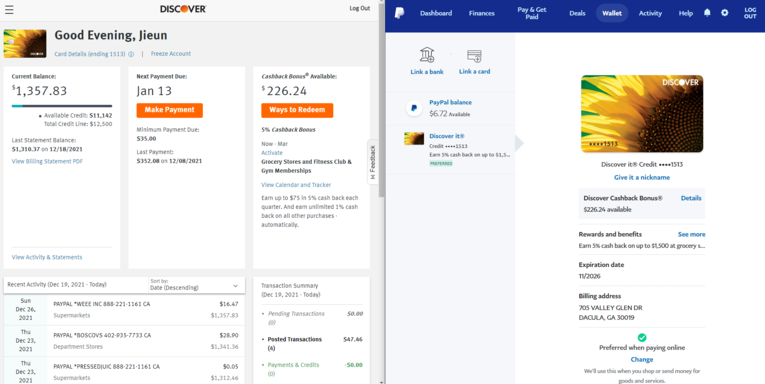Viewport: 765px width, 384px height.
Task: Click green Preferred checkmark icon
Action: 642,337
